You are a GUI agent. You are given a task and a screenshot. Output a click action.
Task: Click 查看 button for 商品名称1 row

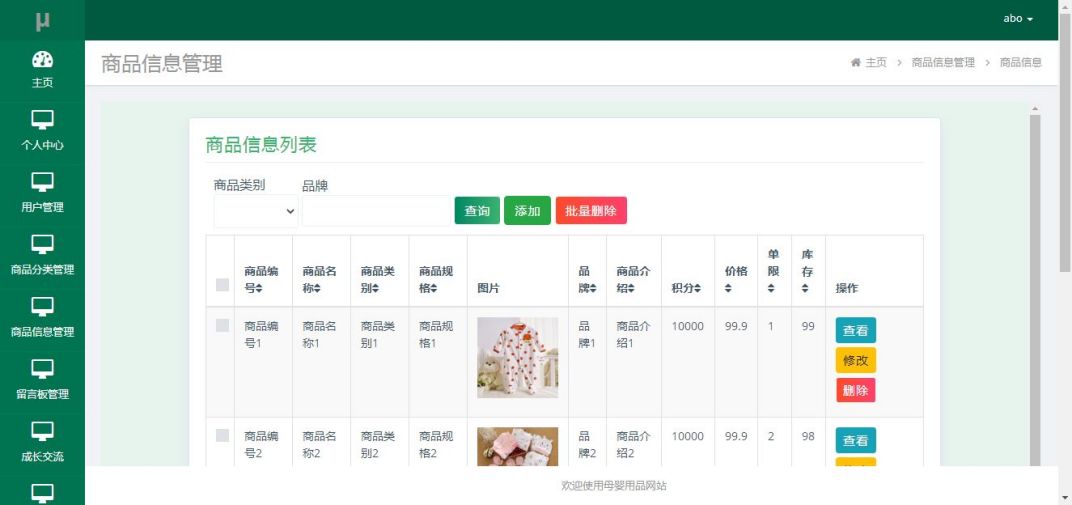[855, 330]
